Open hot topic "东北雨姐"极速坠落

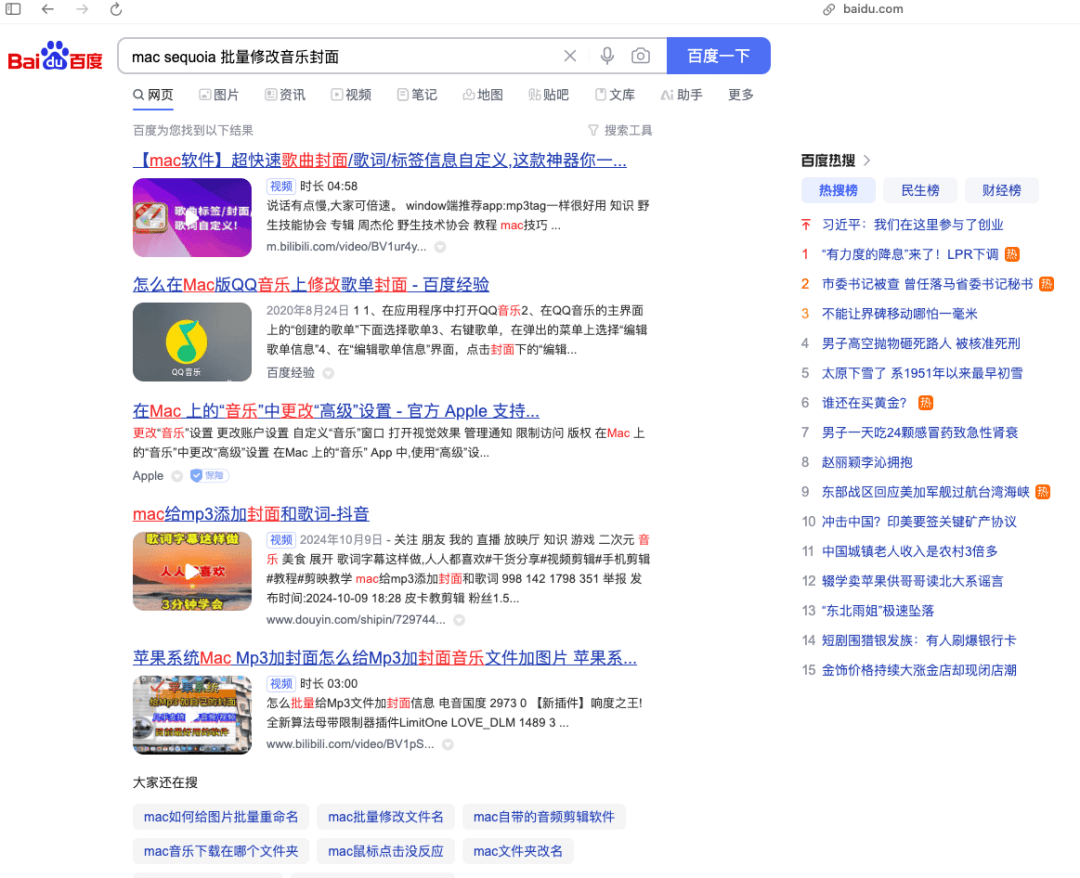pyautogui.click(x=878, y=610)
